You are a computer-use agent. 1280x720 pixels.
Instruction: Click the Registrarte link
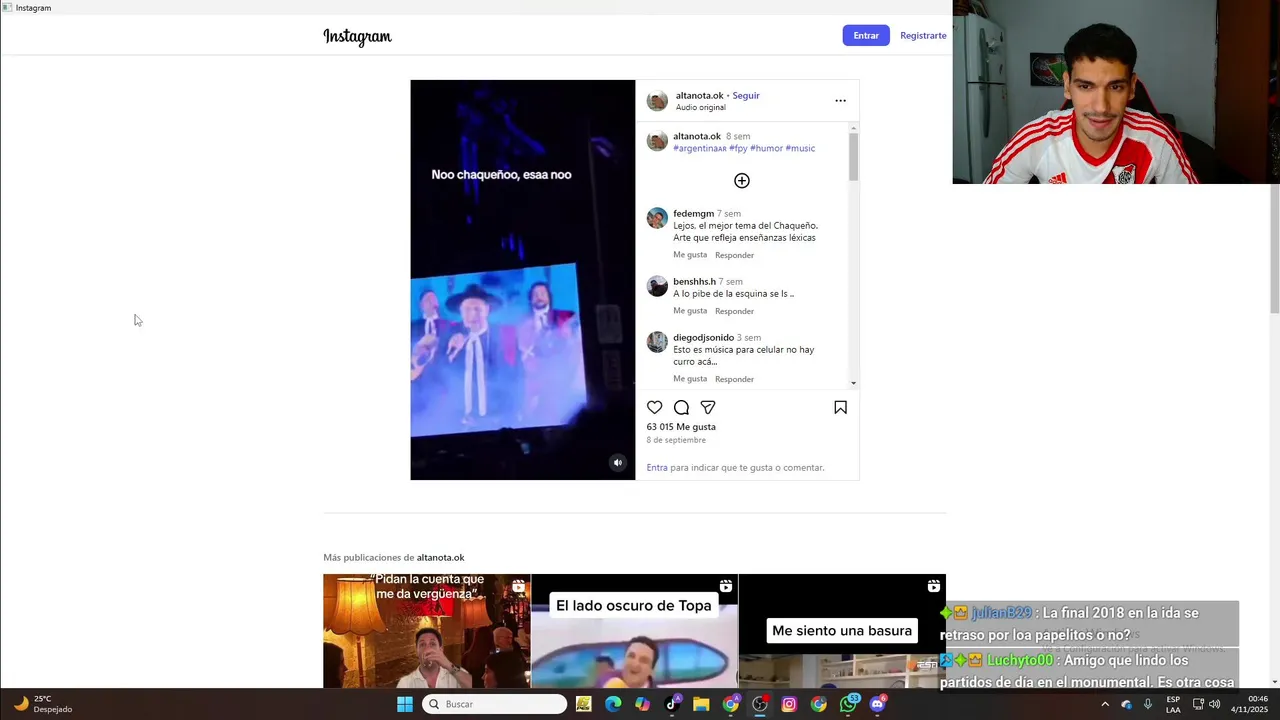(923, 35)
